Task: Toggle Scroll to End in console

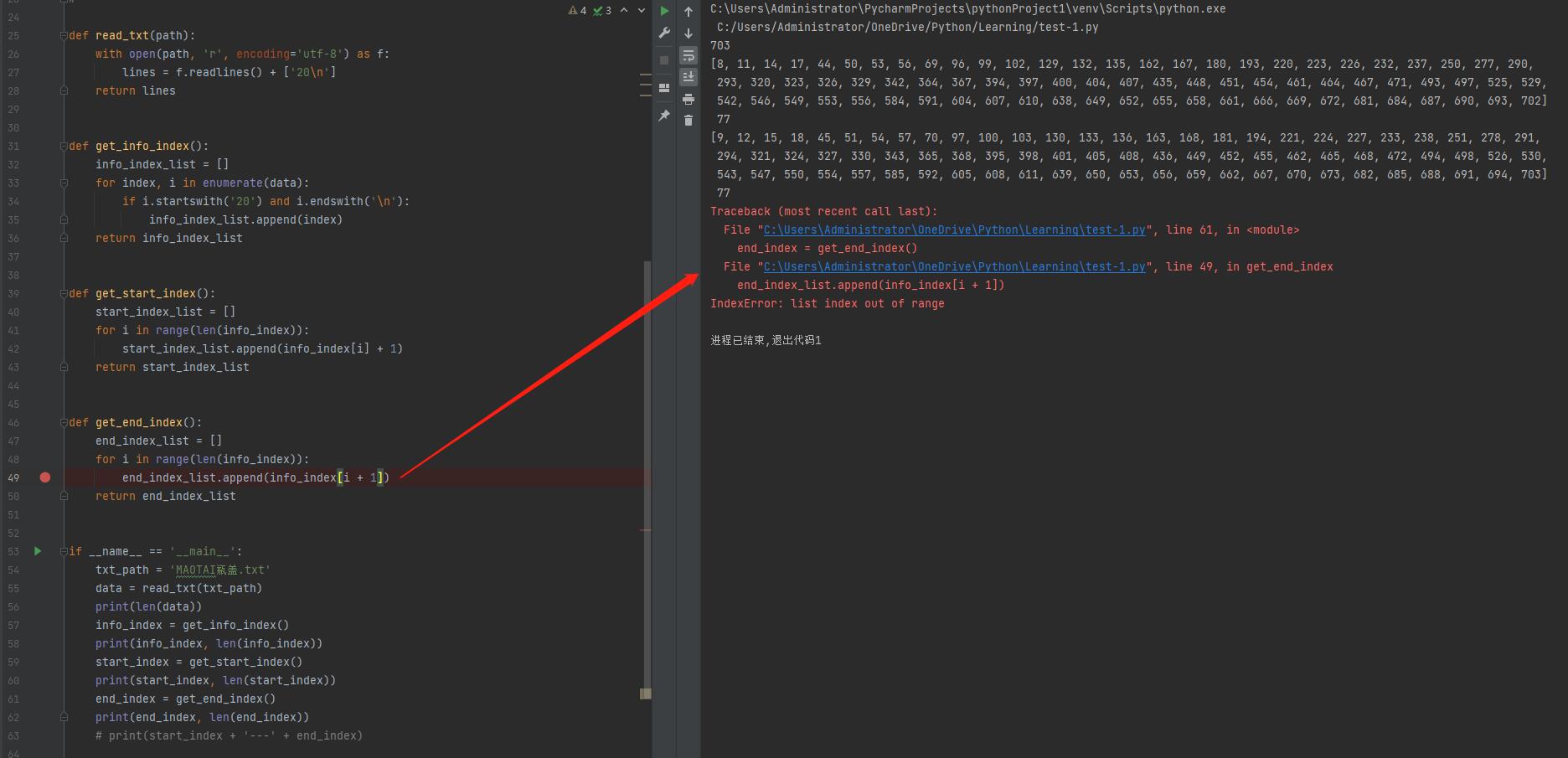Action: coord(689,77)
